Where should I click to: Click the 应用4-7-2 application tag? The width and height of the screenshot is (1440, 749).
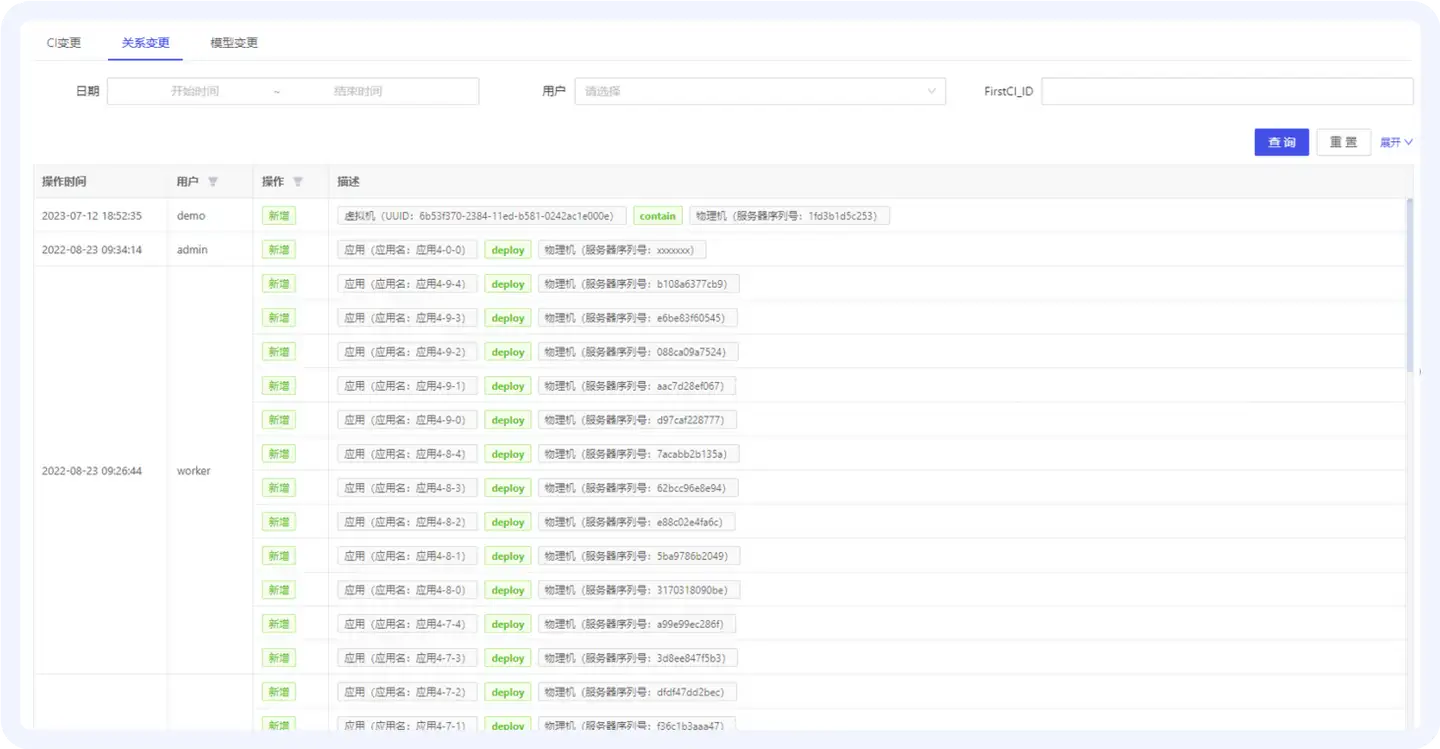click(407, 692)
